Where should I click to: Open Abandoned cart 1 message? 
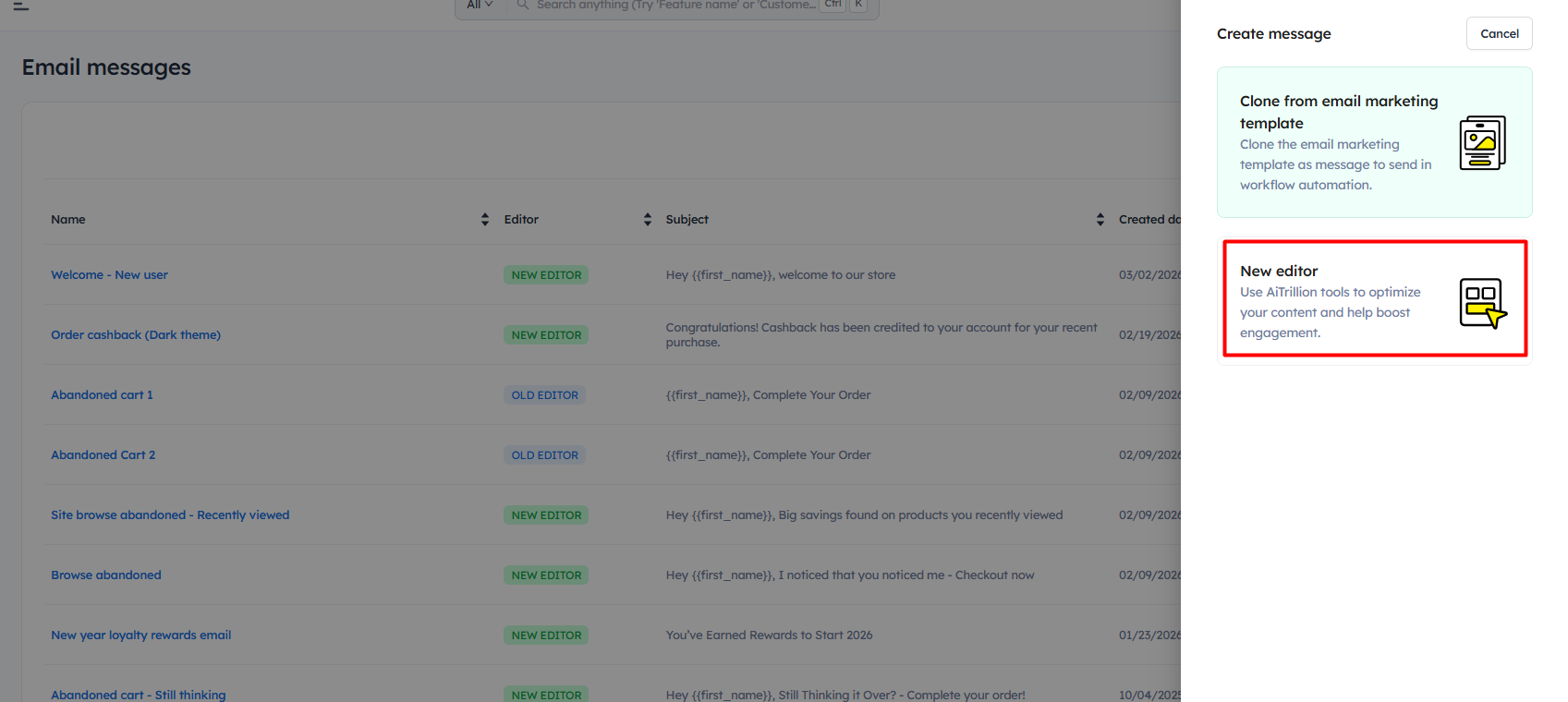click(x=102, y=395)
